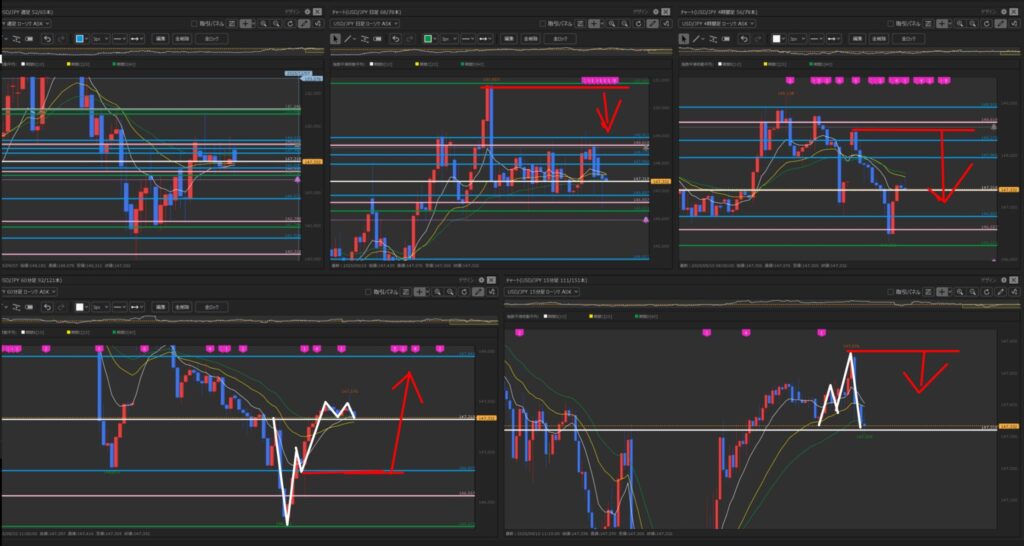Click the white color swatch in 60-minute chart
This screenshot has height=546, width=1024.
point(80,308)
